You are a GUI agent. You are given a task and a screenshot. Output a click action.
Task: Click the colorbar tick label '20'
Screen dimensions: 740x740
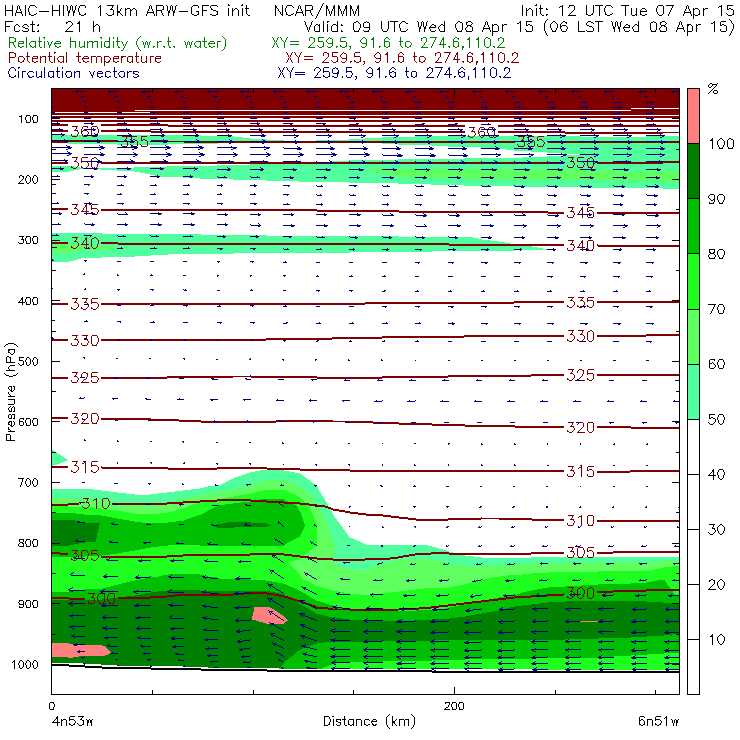click(x=716, y=585)
